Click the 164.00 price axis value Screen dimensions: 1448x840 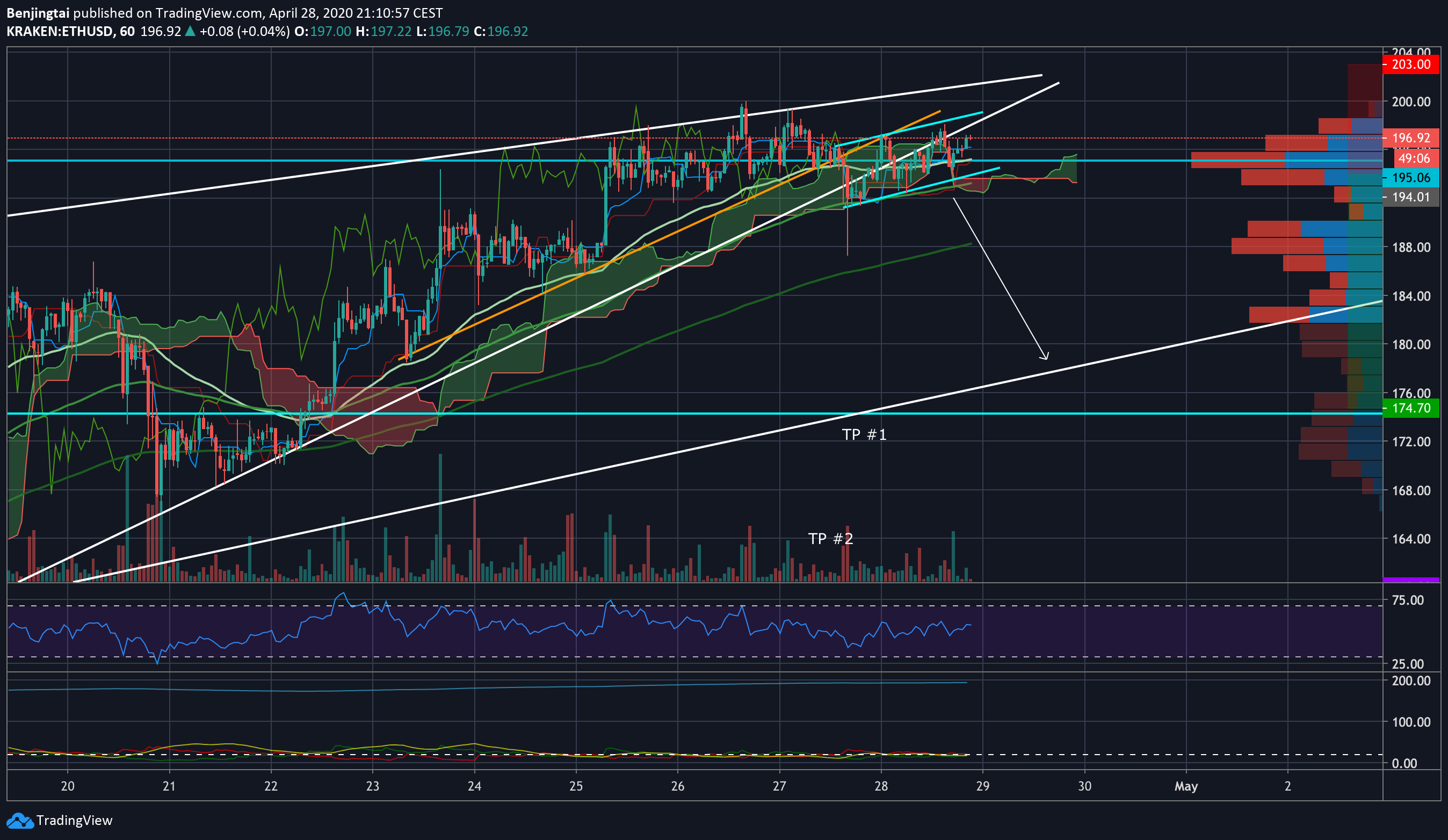1411,538
